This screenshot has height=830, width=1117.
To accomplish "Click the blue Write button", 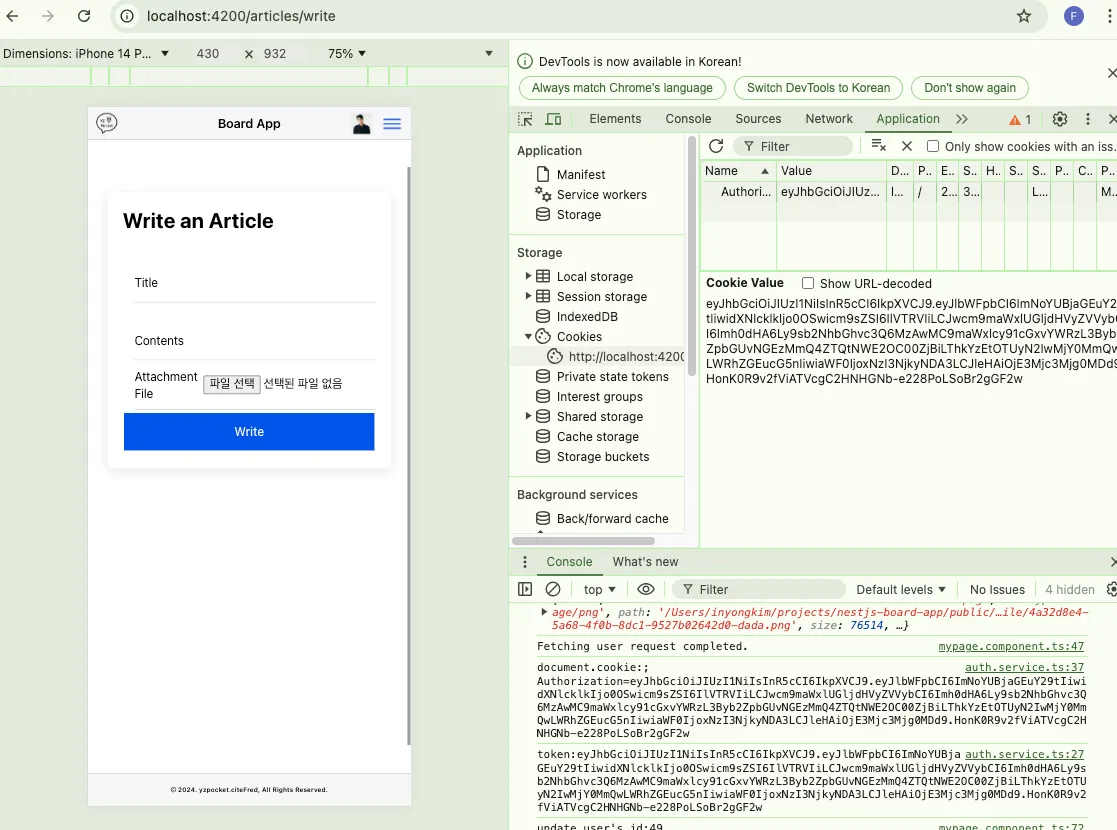I will click(249, 432).
